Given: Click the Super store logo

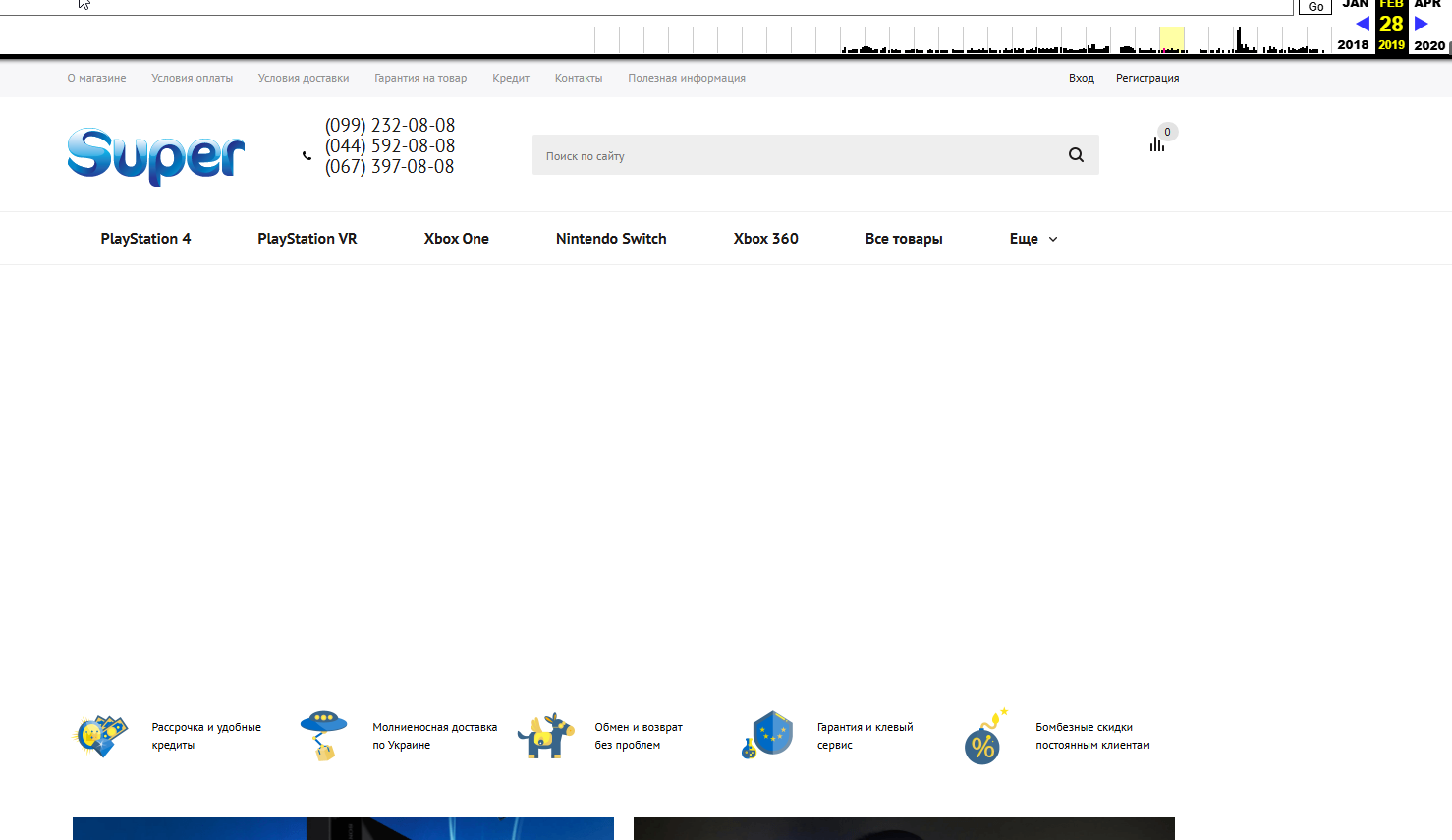Looking at the screenshot, I should click(x=155, y=155).
